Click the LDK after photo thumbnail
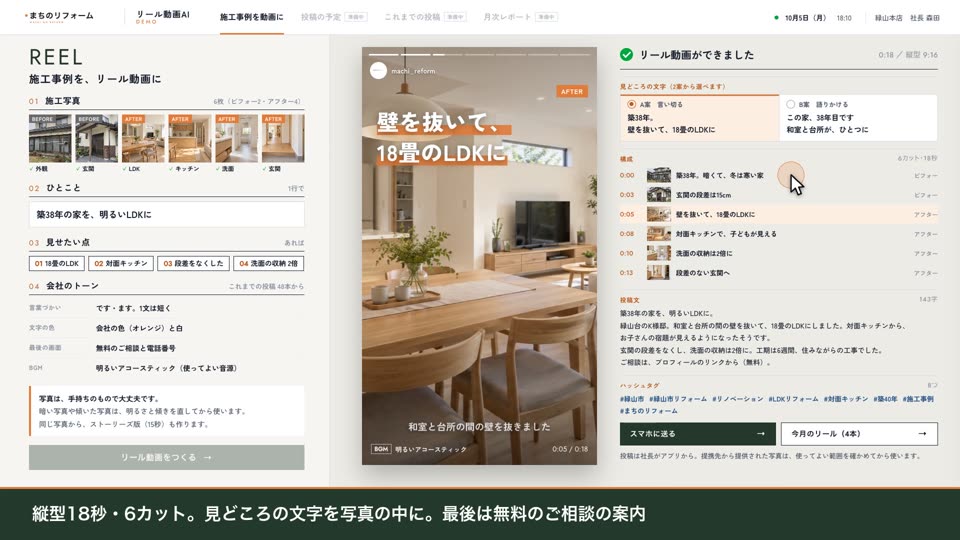Image resolution: width=960 pixels, height=540 pixels. (143, 138)
